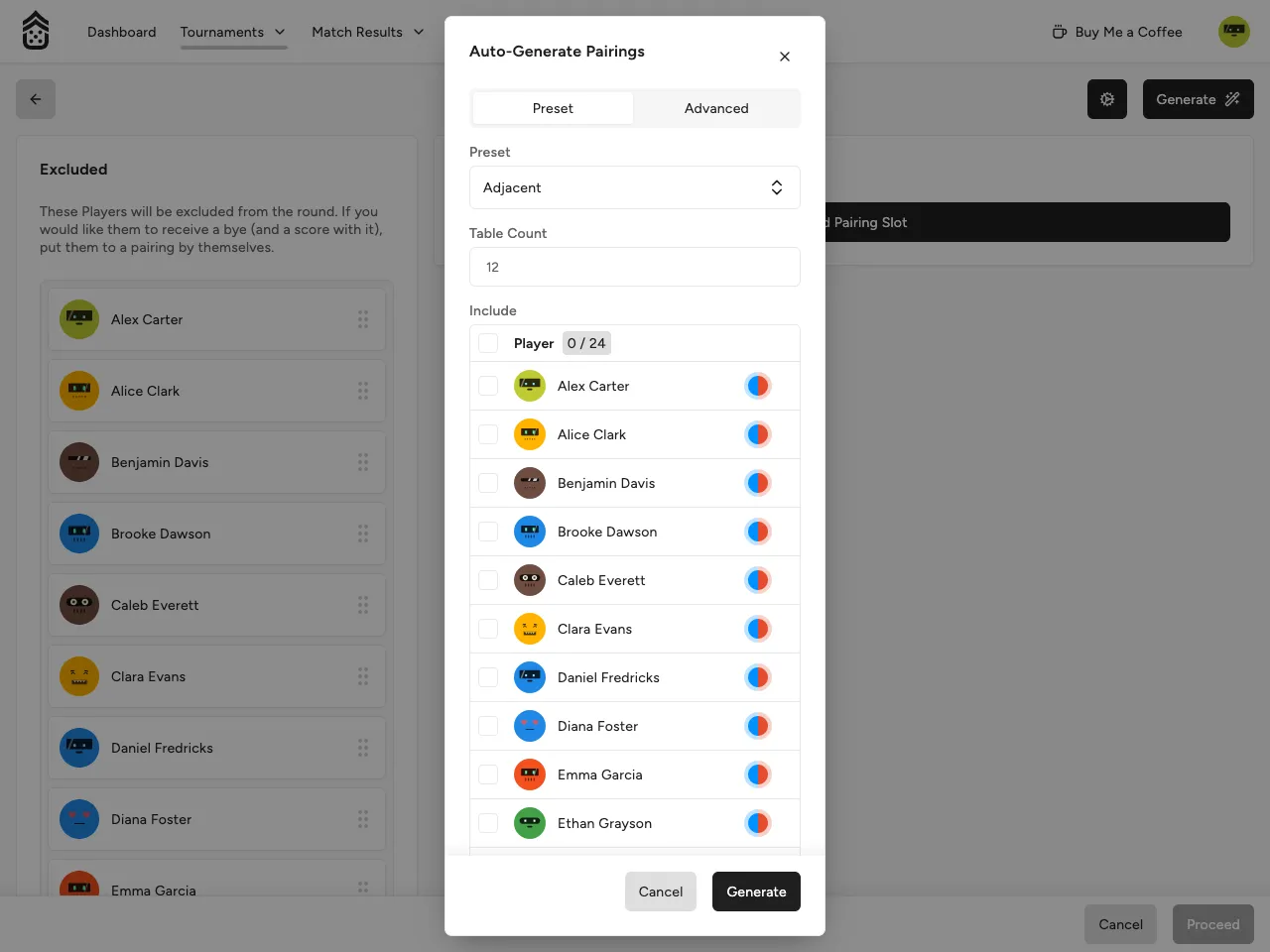Click Alex Carter's drag handle in Excluded list

363,319
